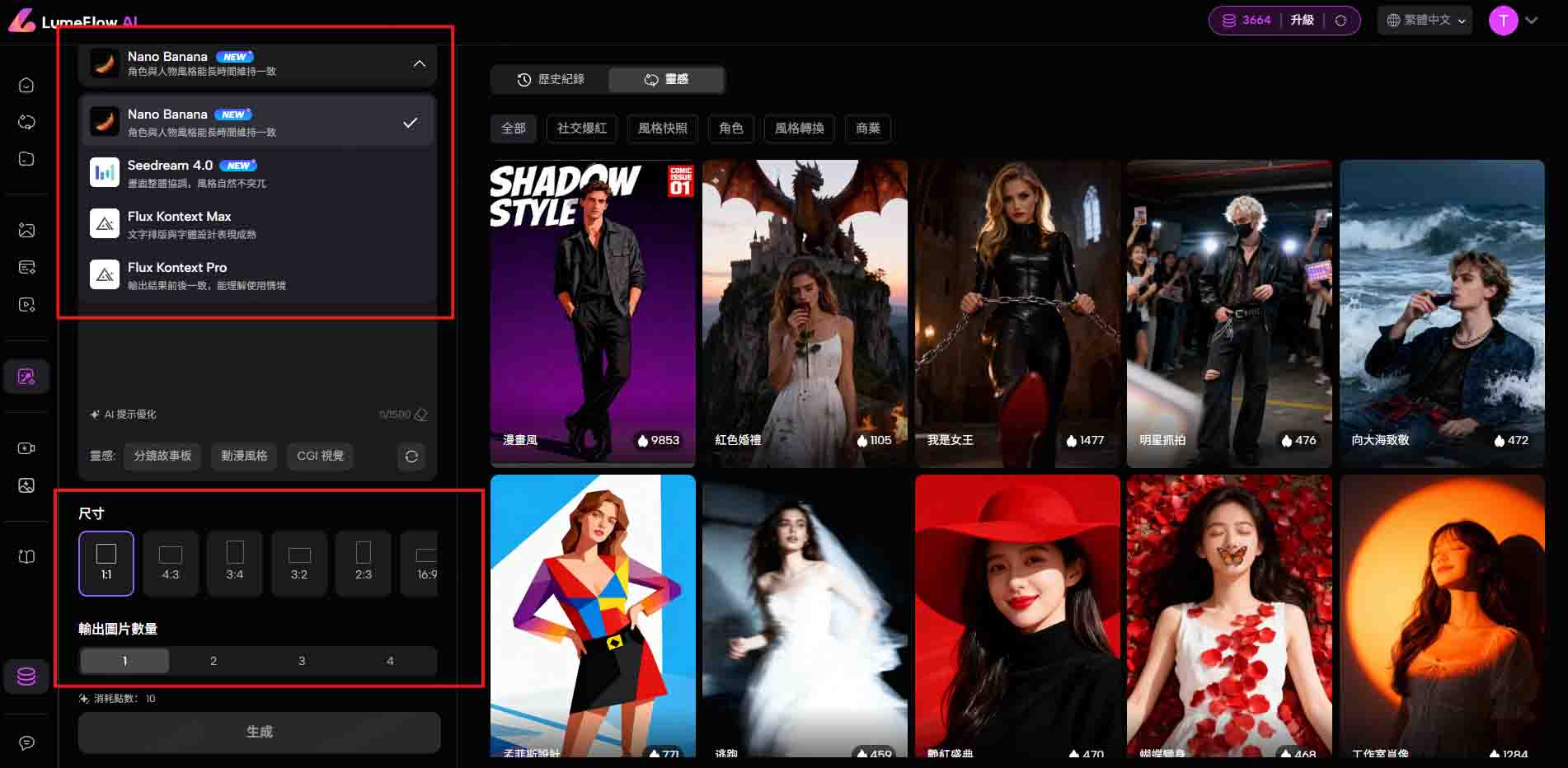Open the 繁體中文 language dropdown

click(1425, 21)
